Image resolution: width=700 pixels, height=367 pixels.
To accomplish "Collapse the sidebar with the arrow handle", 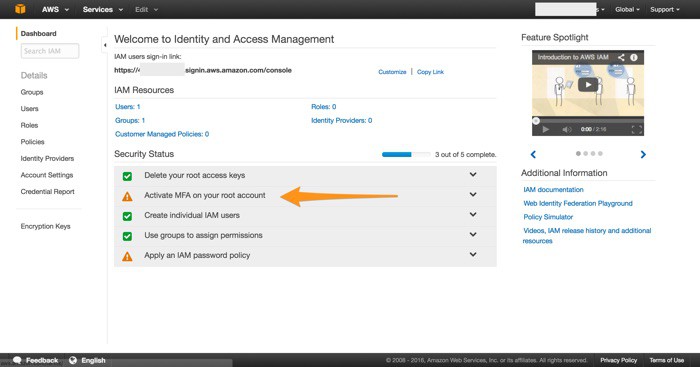I will click(105, 45).
